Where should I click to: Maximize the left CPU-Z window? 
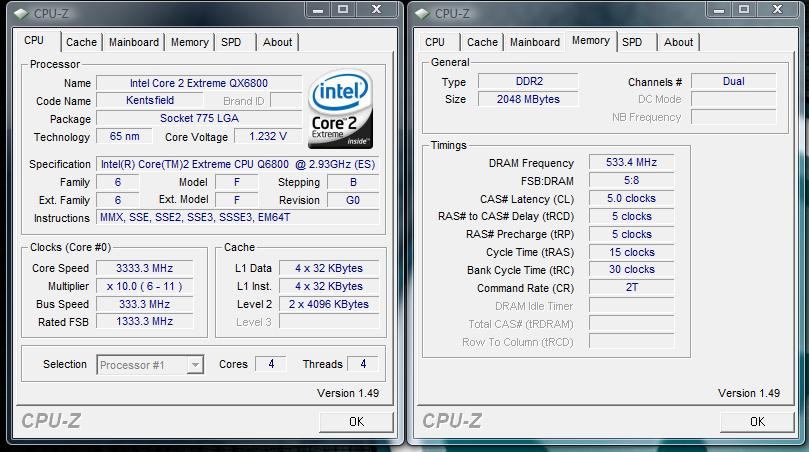pyautogui.click(x=343, y=10)
